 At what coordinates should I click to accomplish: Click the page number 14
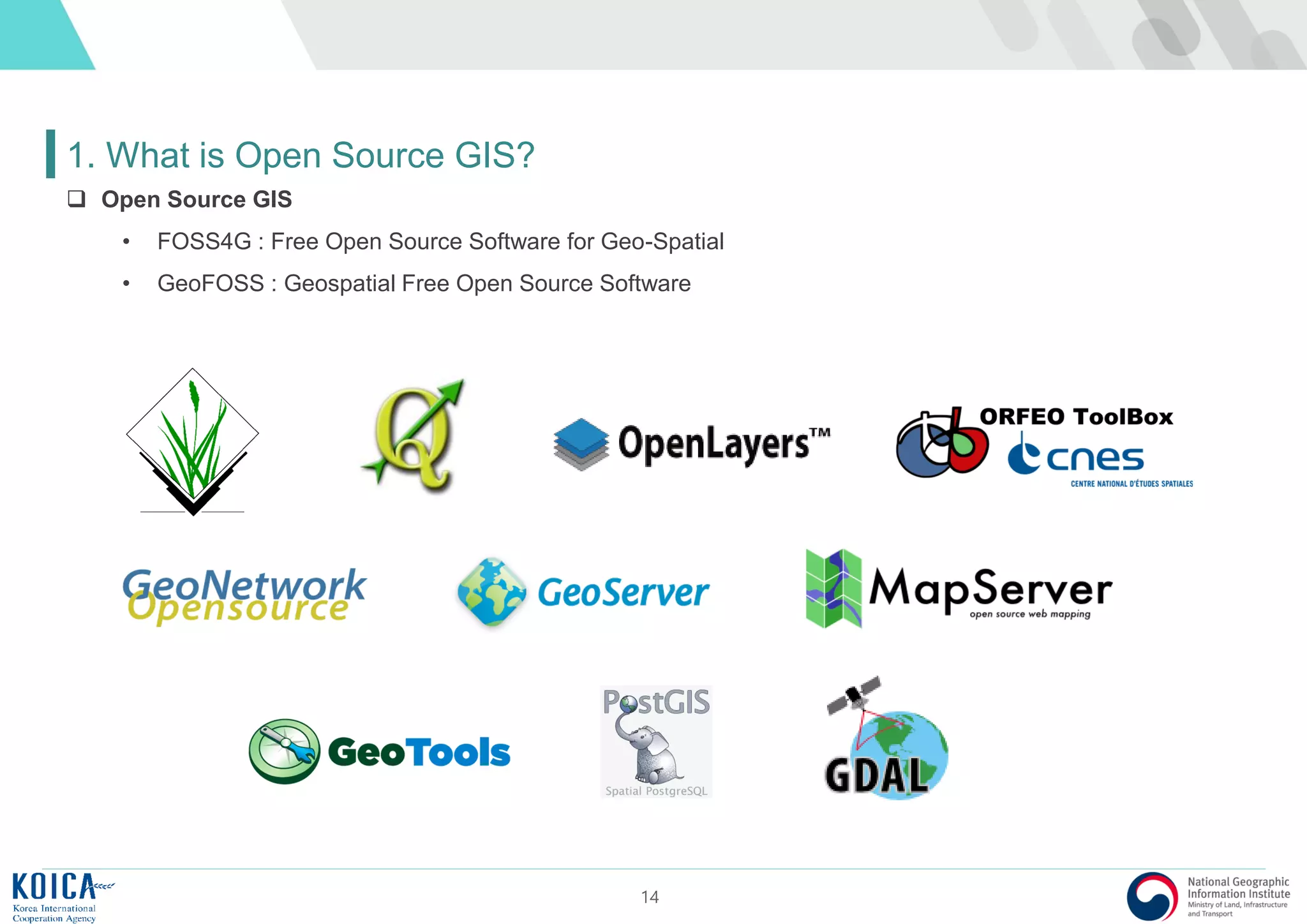tap(650, 897)
